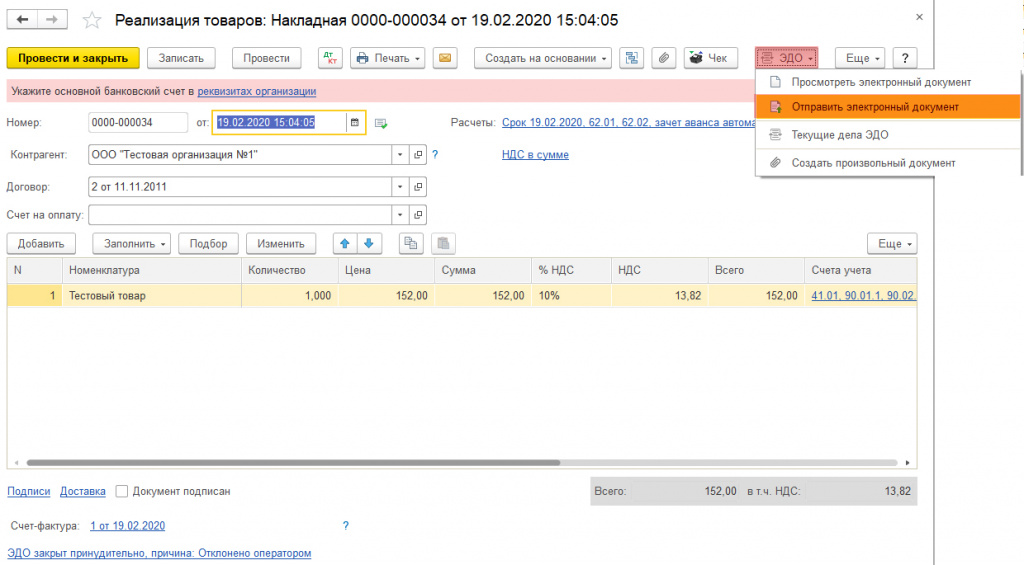The width and height of the screenshot is (1024, 565).
Task: Open Счета учета link in table row
Action: click(863, 296)
